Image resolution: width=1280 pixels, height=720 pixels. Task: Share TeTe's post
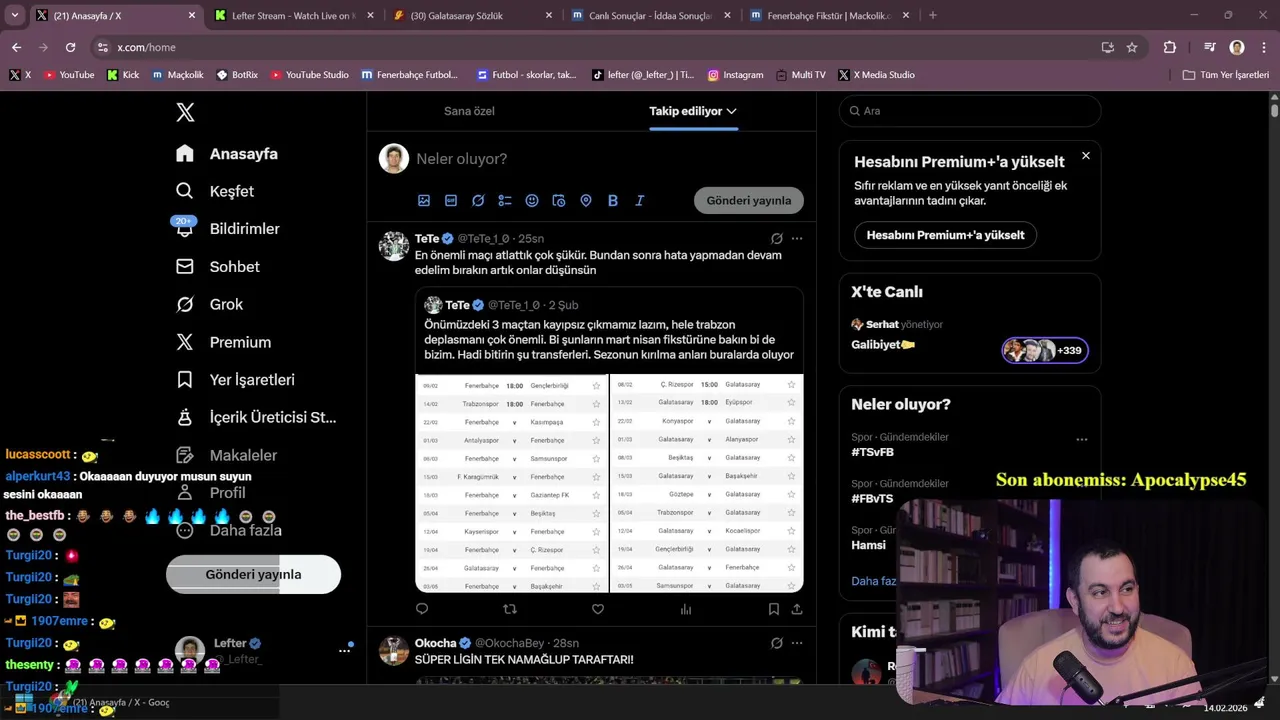(797, 609)
